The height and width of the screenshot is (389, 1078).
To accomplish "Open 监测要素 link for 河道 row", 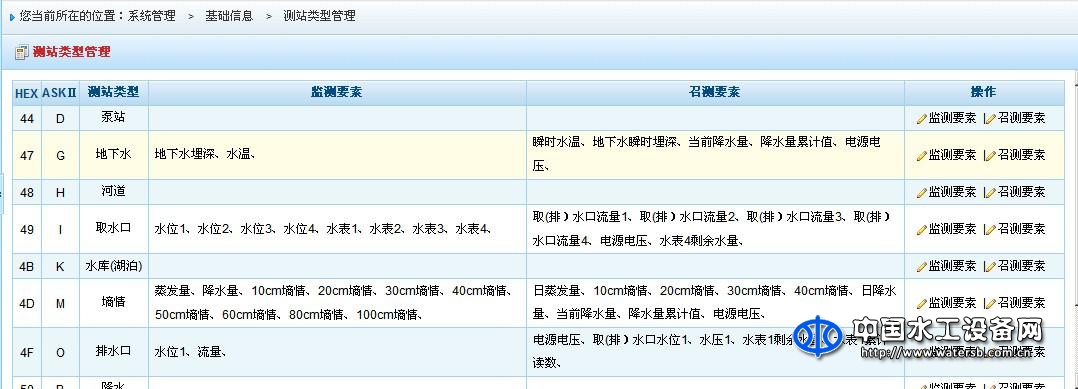I will pos(952,192).
